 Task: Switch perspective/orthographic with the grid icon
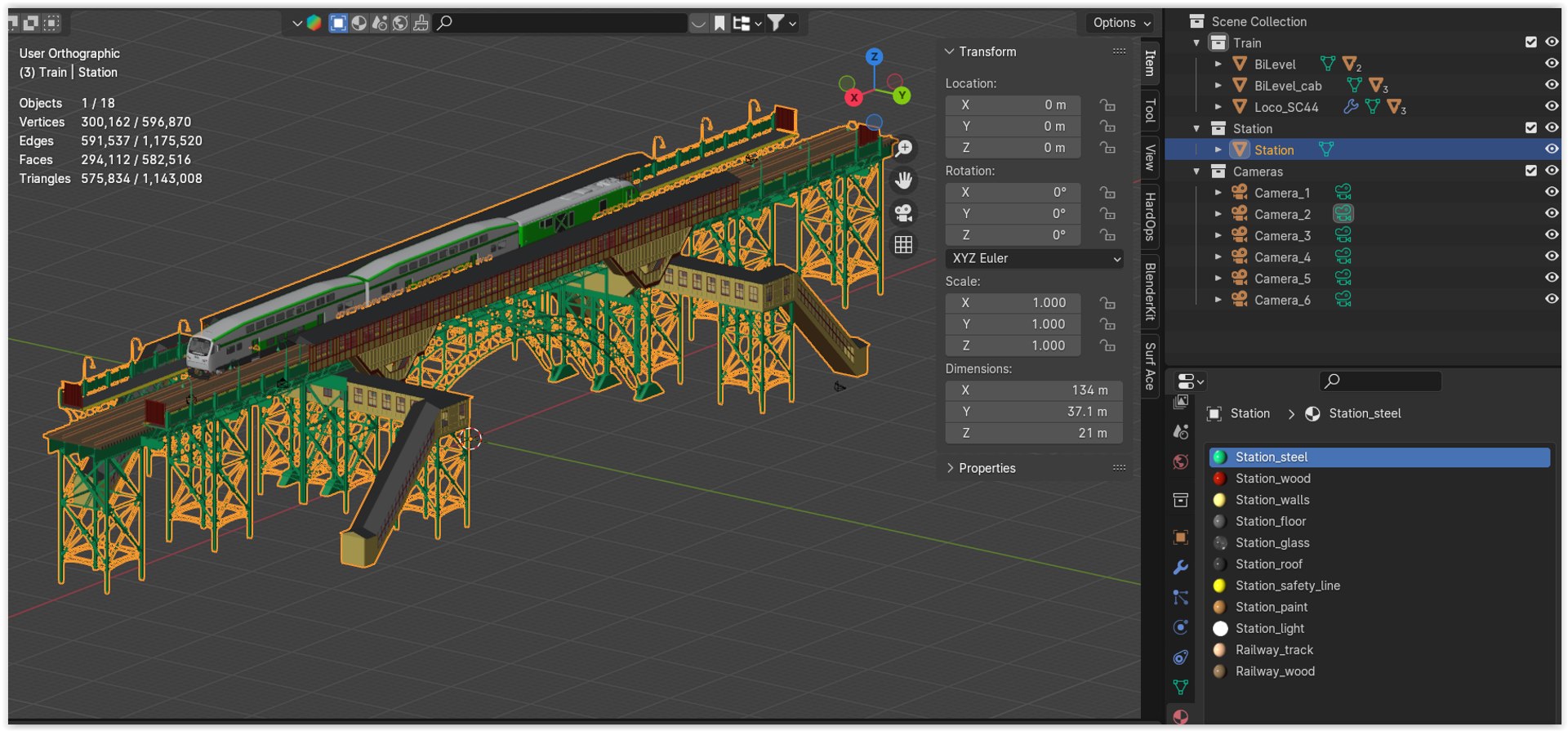(x=903, y=245)
